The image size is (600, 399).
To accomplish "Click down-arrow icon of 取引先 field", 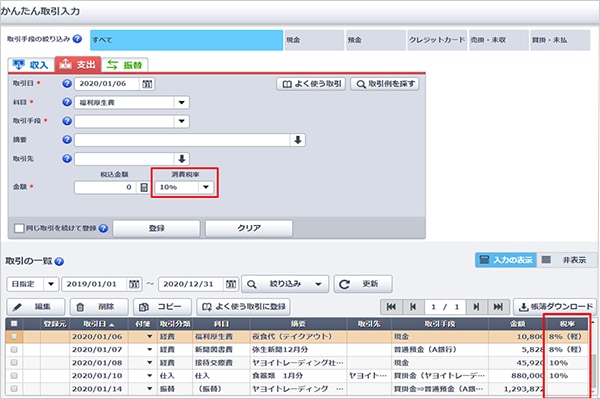I will pyautogui.click(x=182, y=159).
